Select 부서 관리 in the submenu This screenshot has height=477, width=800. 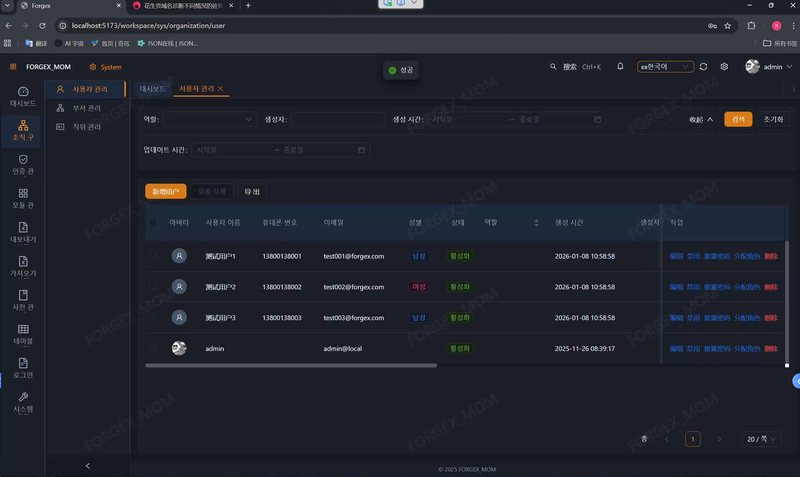(x=86, y=108)
